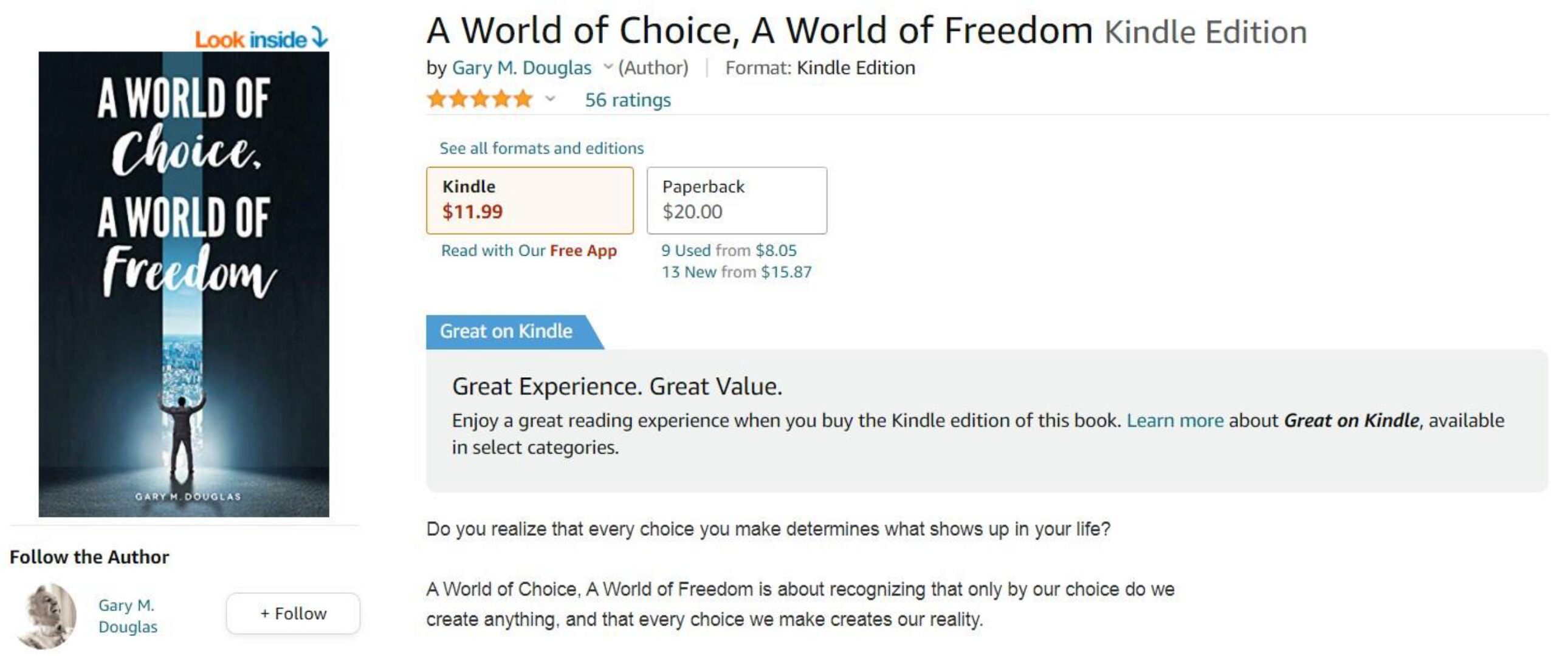Expand the author name dropdown chevron

[x=608, y=67]
